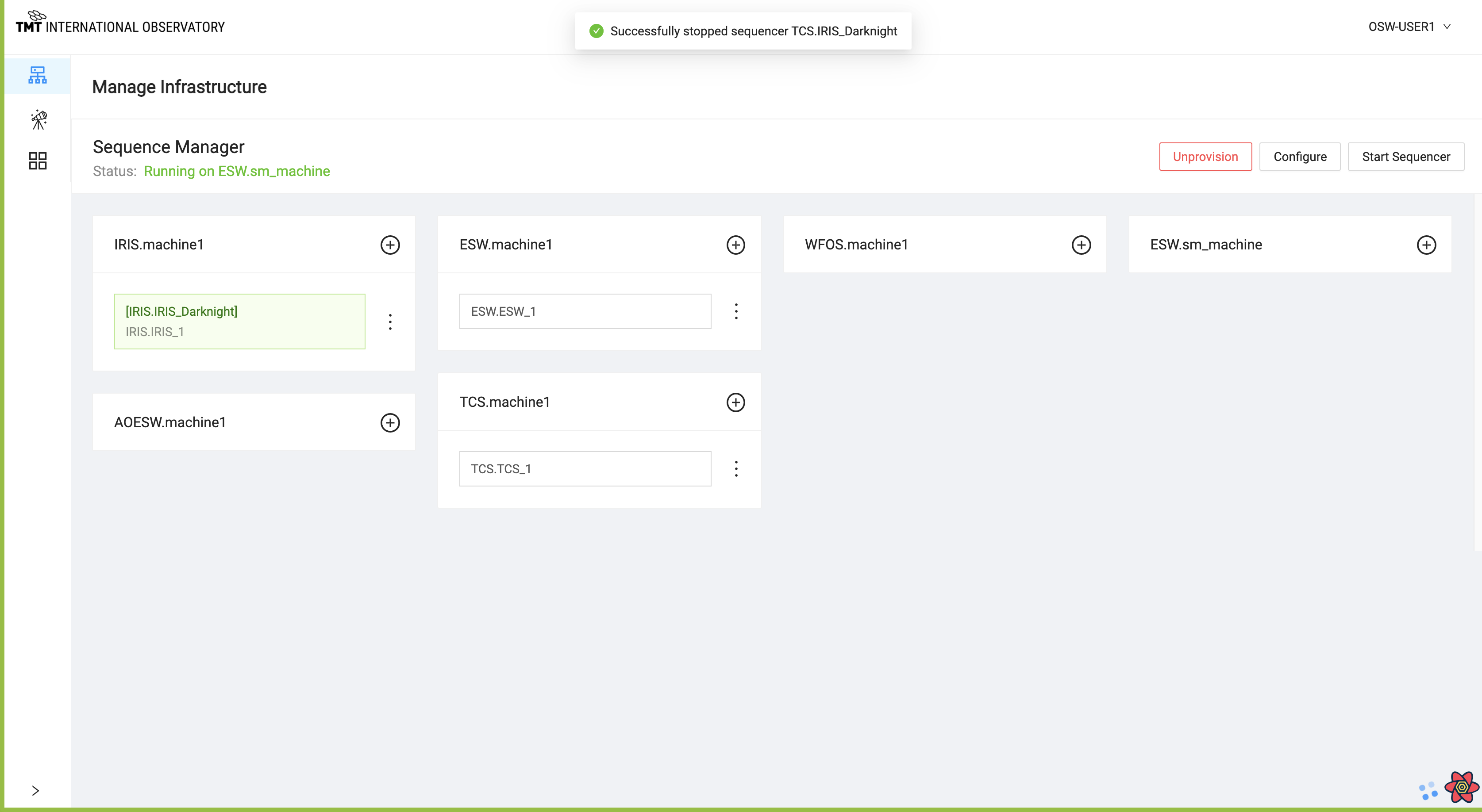Open the more-options menu for IRIS.IRIS_1

(x=390, y=322)
